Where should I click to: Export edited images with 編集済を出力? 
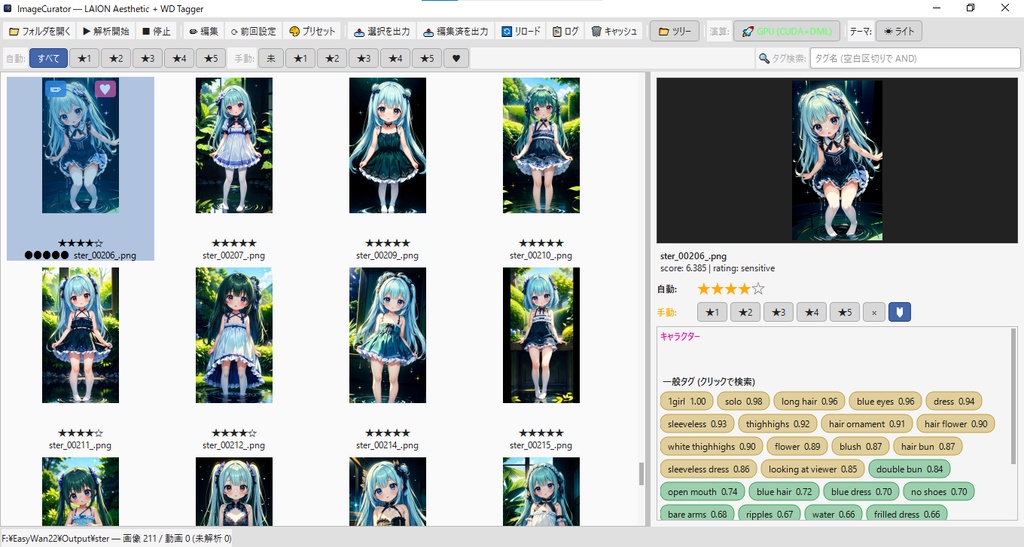coord(456,31)
